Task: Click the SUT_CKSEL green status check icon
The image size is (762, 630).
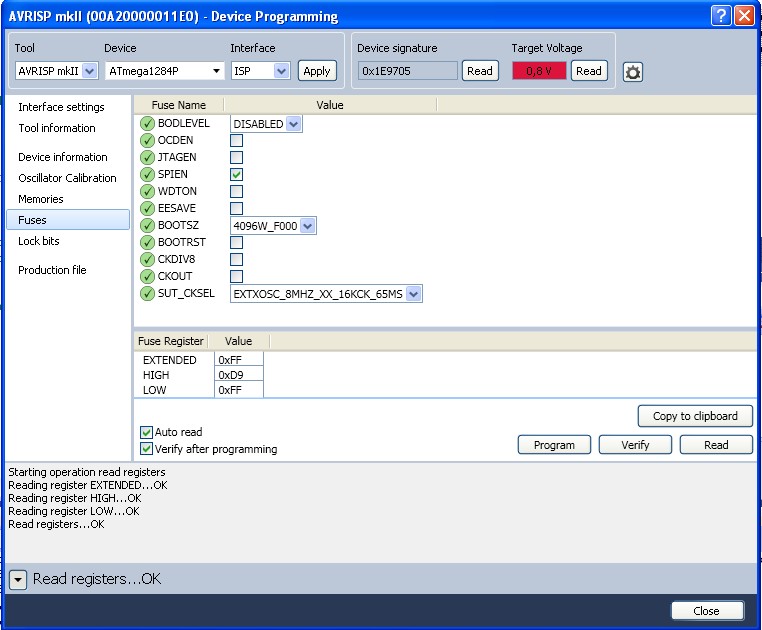Action: pyautogui.click(x=147, y=294)
